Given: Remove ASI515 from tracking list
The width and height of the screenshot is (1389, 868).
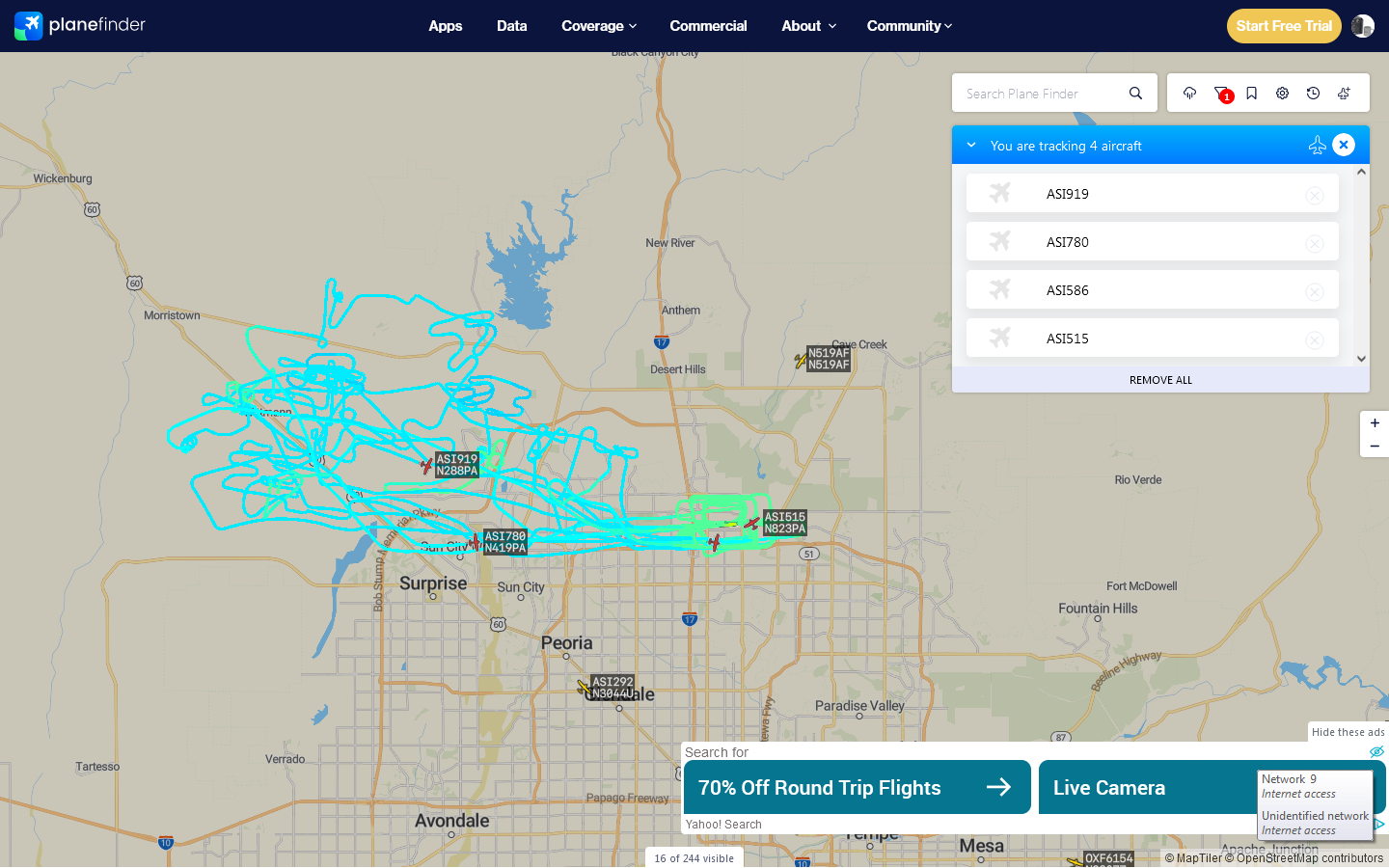Looking at the screenshot, I should 1315,340.
